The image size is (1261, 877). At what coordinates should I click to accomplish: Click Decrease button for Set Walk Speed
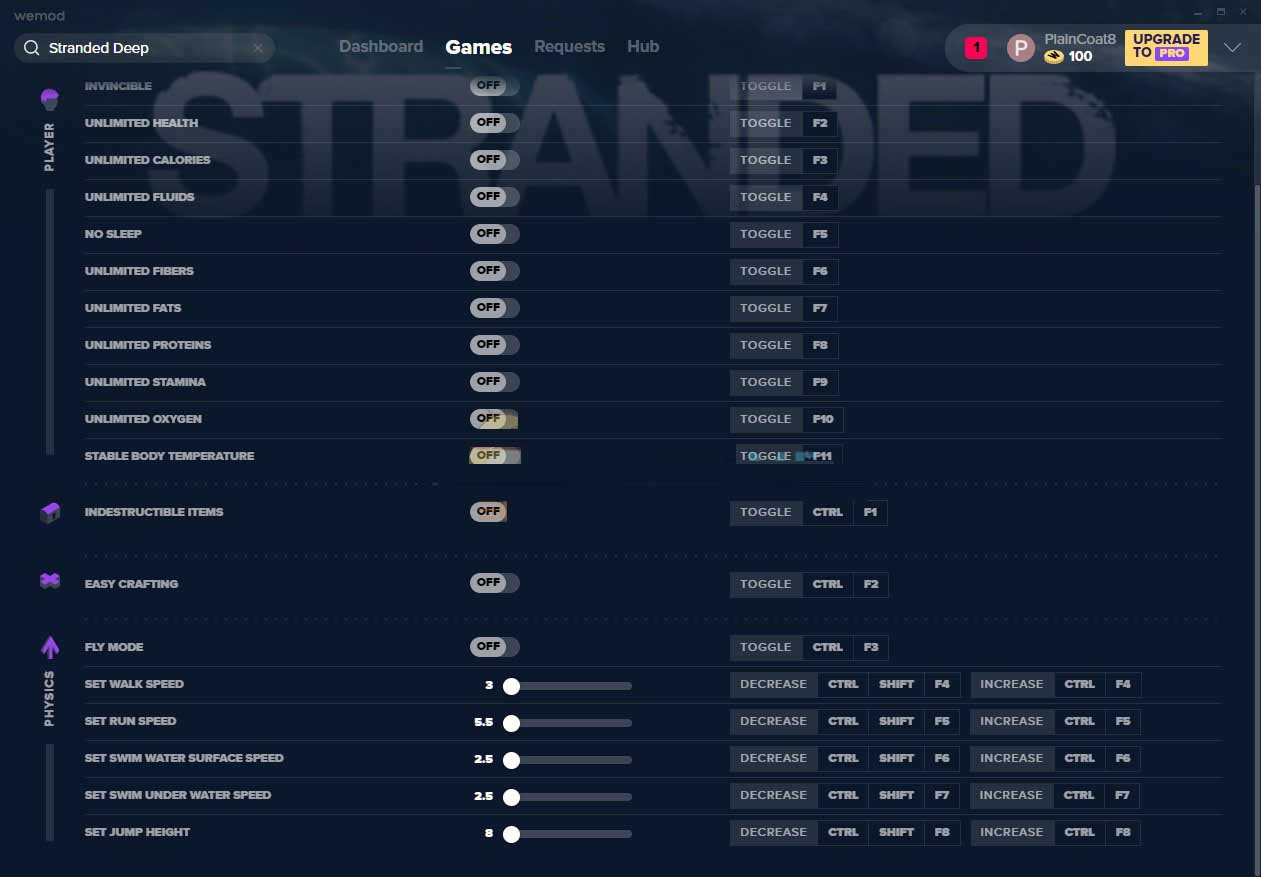[773, 684]
